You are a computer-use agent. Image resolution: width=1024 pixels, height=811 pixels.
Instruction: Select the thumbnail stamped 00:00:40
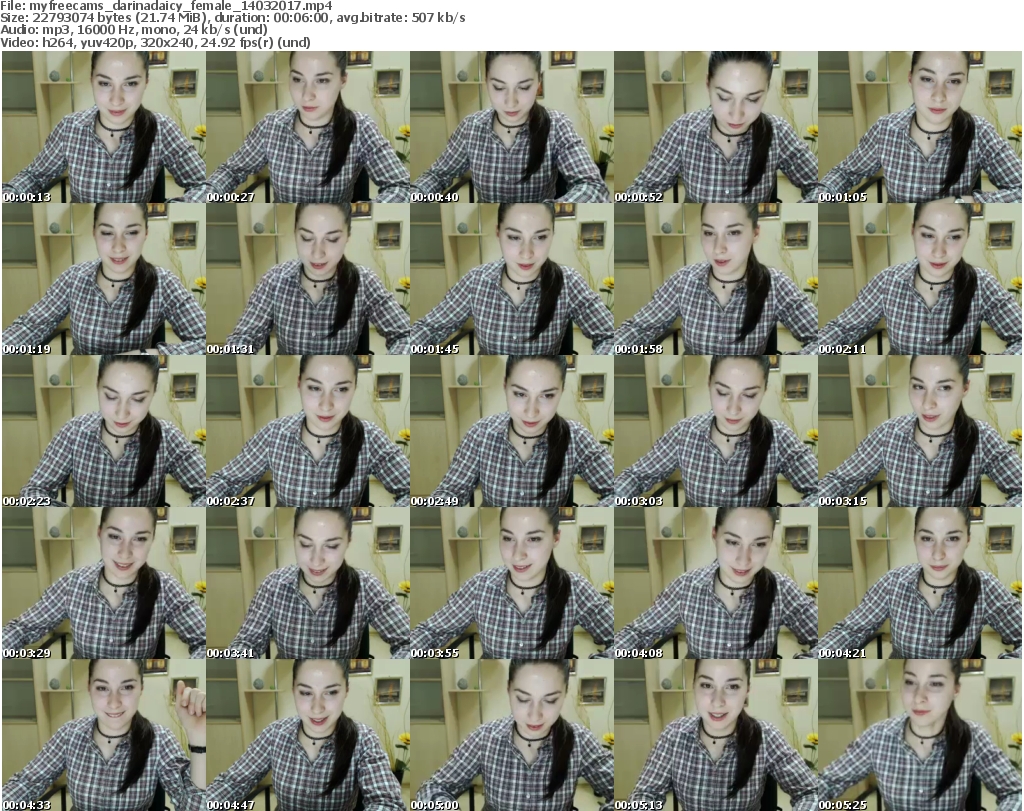512,127
